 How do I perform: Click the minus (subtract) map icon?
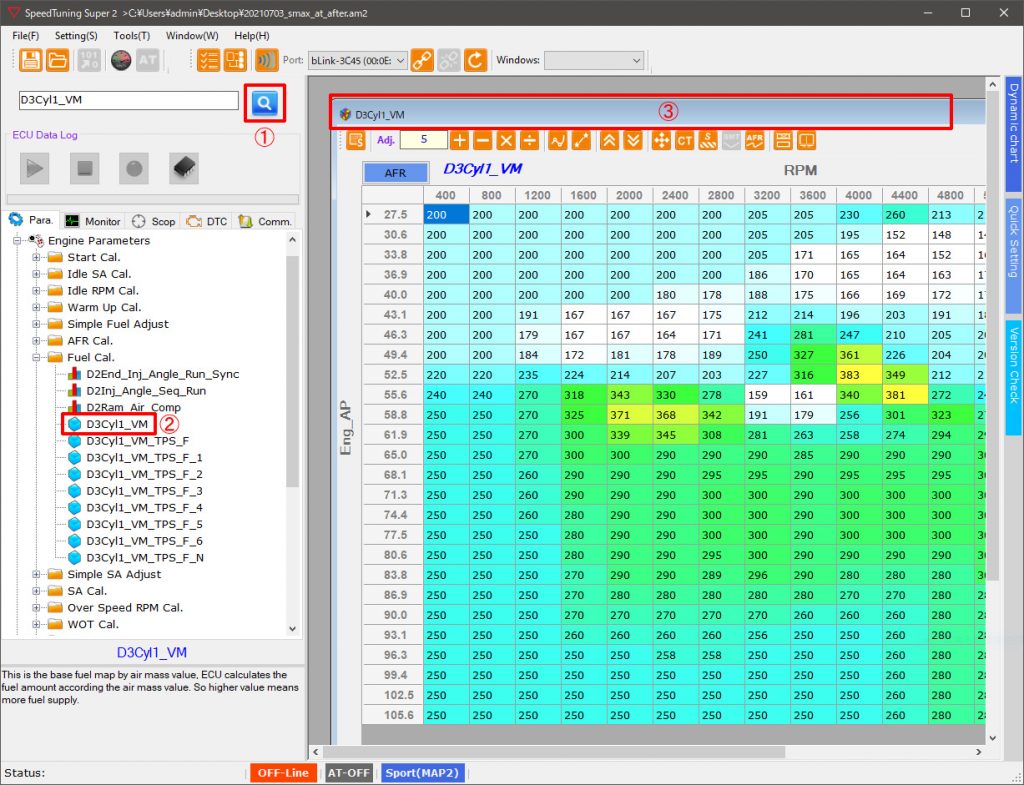coord(483,140)
